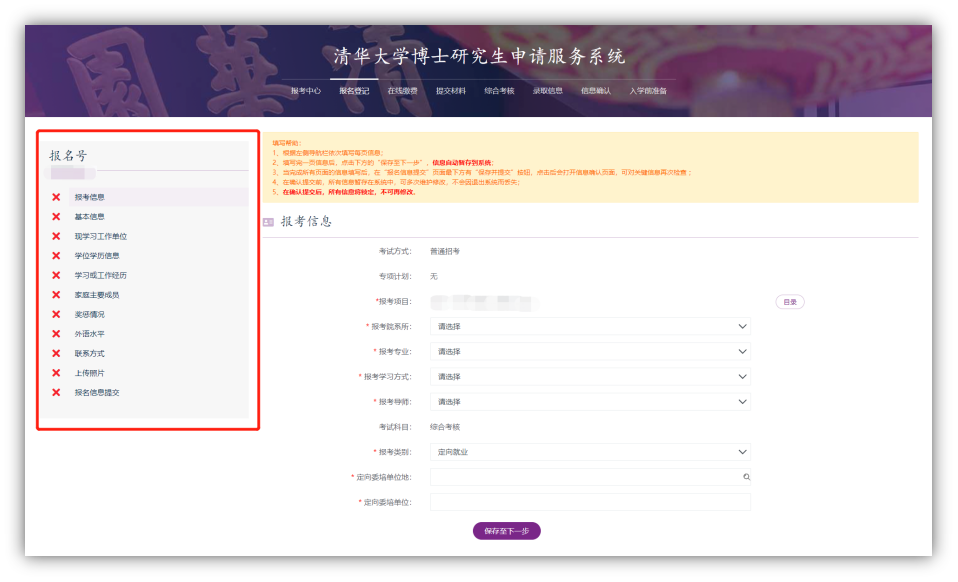Viewport: 958px width, 582px height.
Task: Open 基本信息 in the sidebar
Action: pyautogui.click(x=89, y=217)
